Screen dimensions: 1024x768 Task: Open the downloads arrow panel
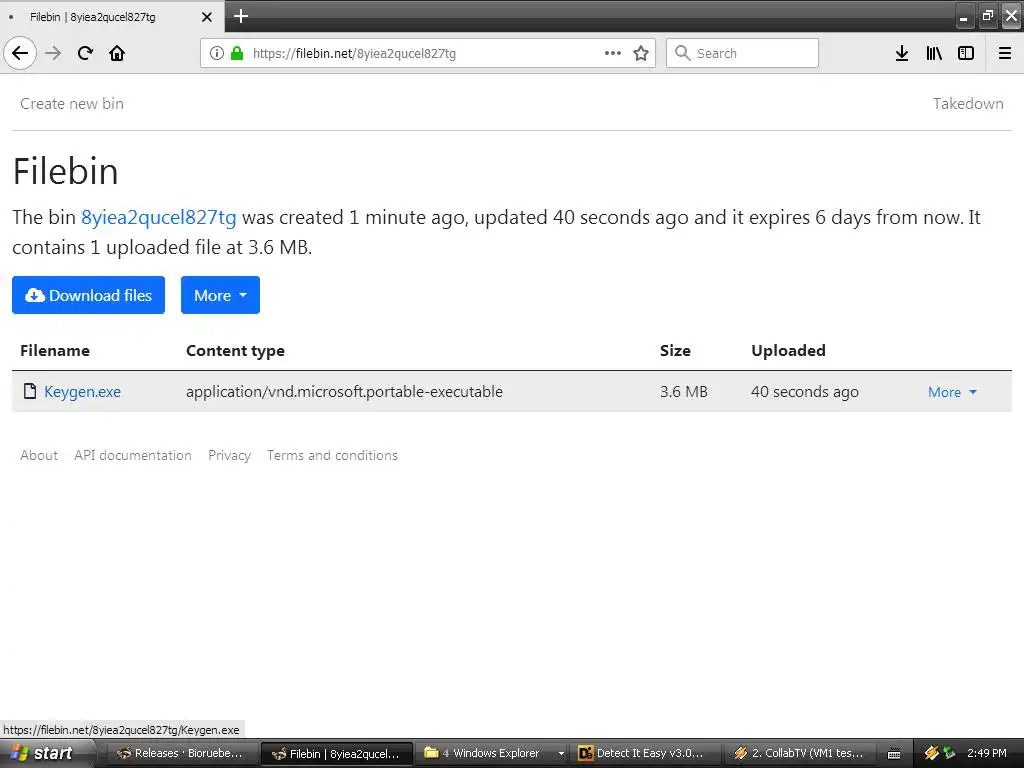coord(902,53)
